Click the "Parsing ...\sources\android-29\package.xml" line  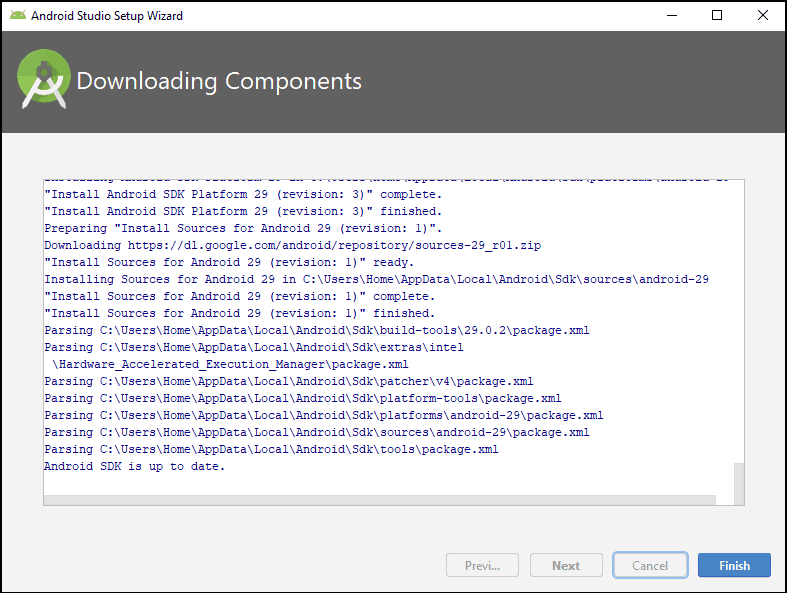[317, 433]
